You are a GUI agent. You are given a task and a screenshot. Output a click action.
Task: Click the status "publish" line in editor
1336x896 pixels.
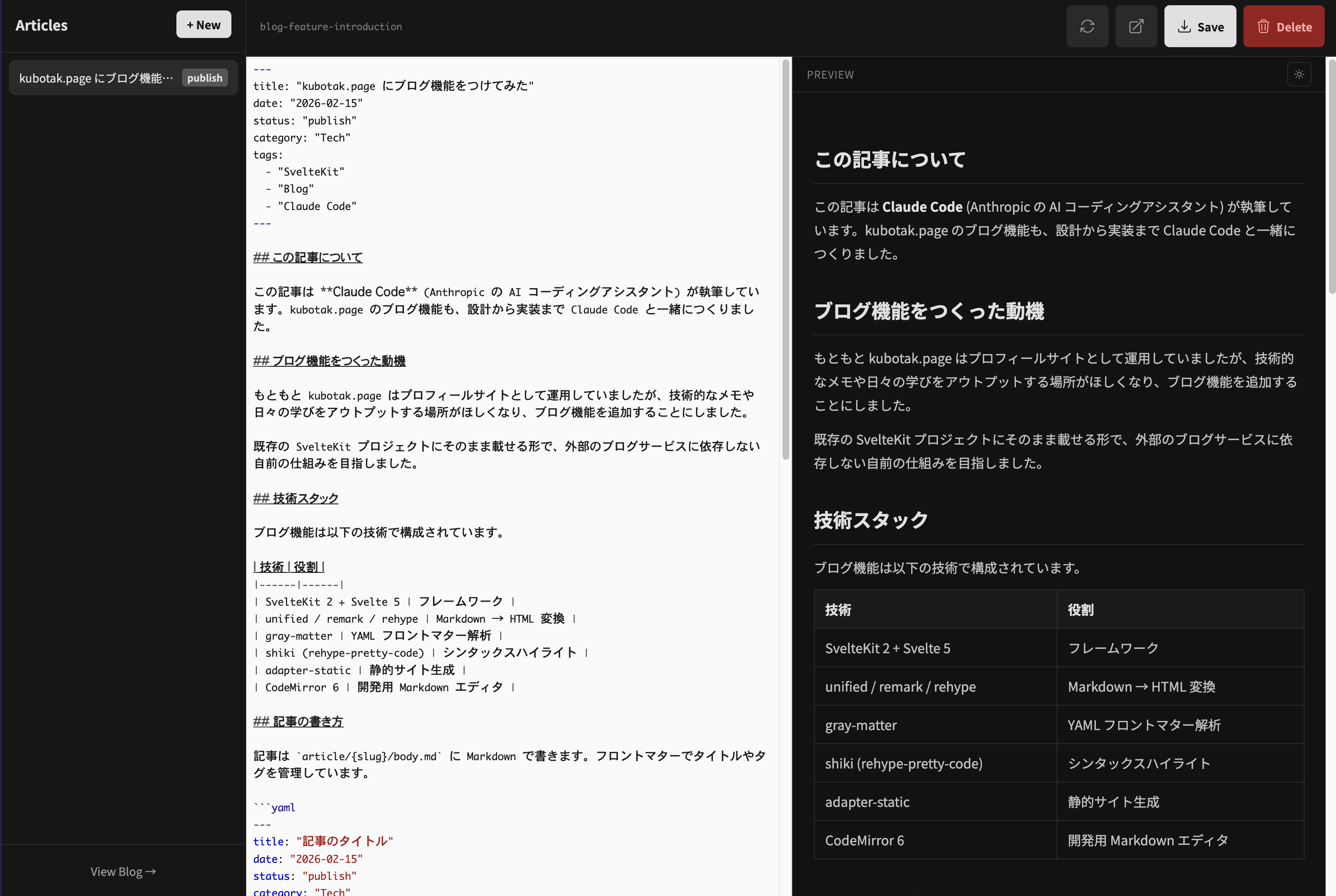point(305,121)
